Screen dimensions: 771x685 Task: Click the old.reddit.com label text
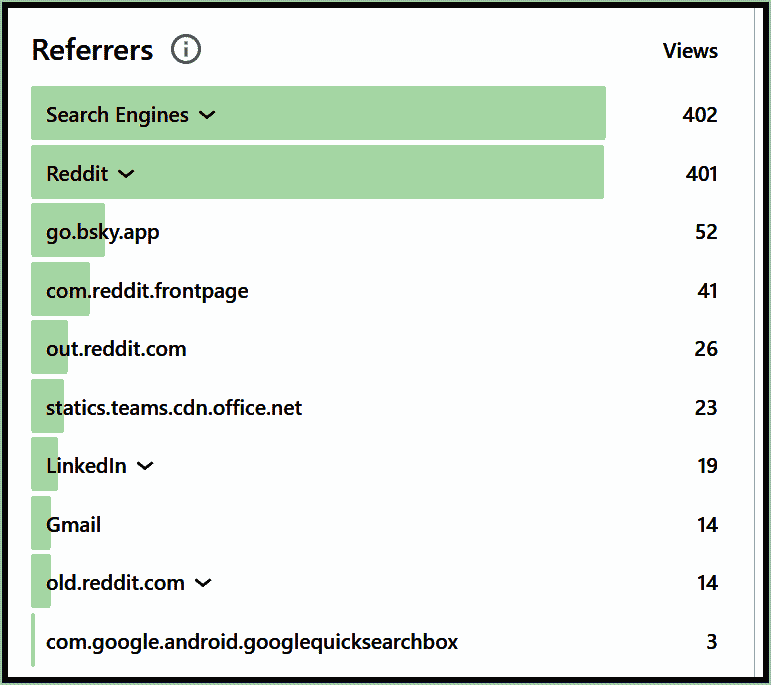pyautogui.click(x=115, y=583)
